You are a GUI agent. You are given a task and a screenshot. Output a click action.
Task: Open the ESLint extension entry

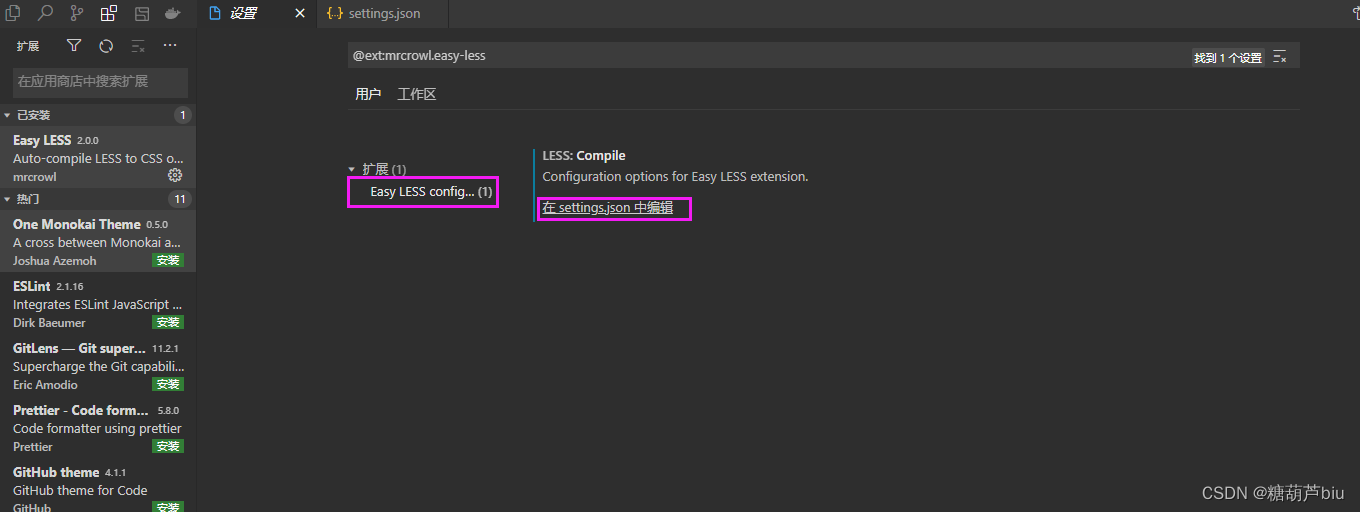[98, 304]
